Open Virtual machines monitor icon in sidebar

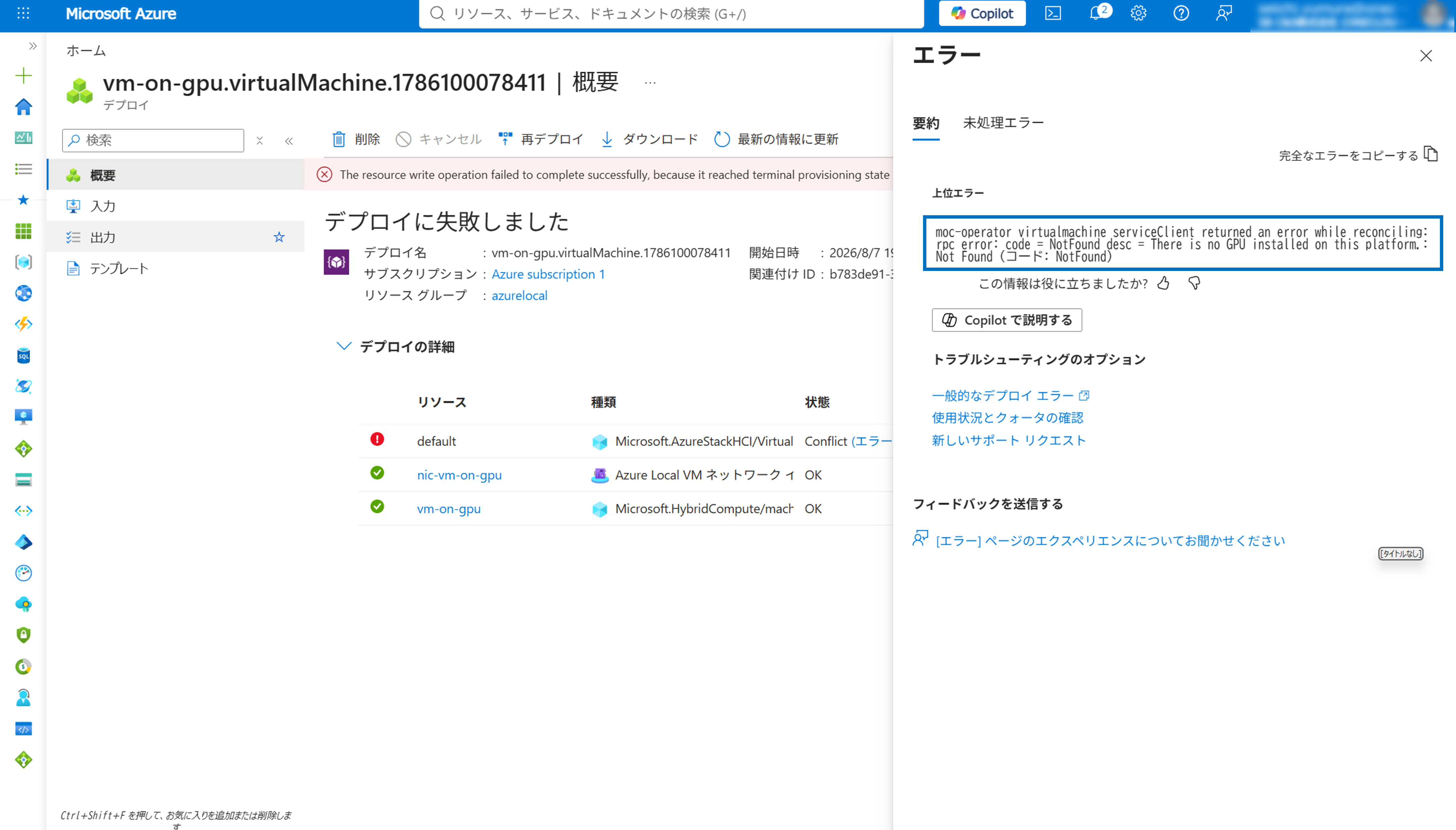[x=23, y=417]
